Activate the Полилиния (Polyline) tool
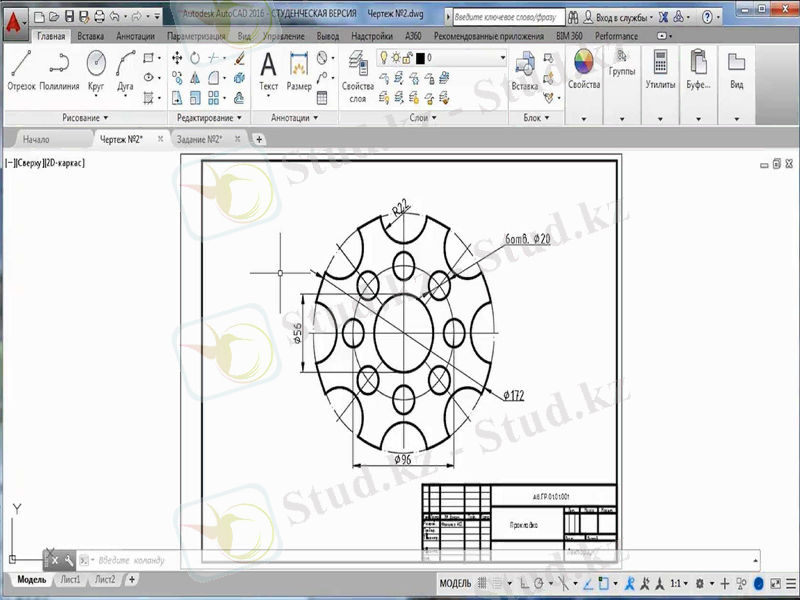The width and height of the screenshot is (800, 600). click(57, 62)
